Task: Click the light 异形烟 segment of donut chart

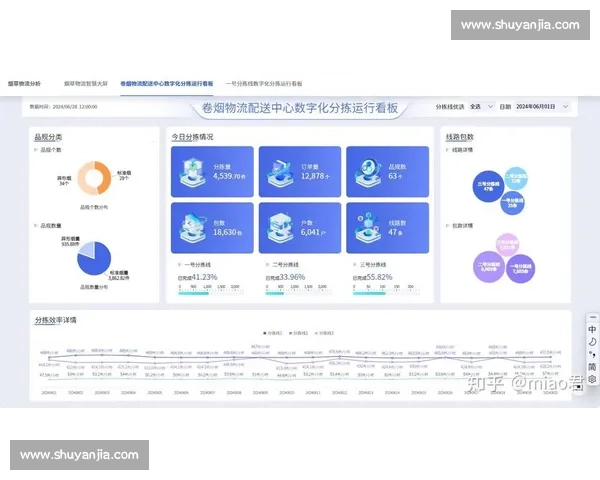Action: [83, 178]
